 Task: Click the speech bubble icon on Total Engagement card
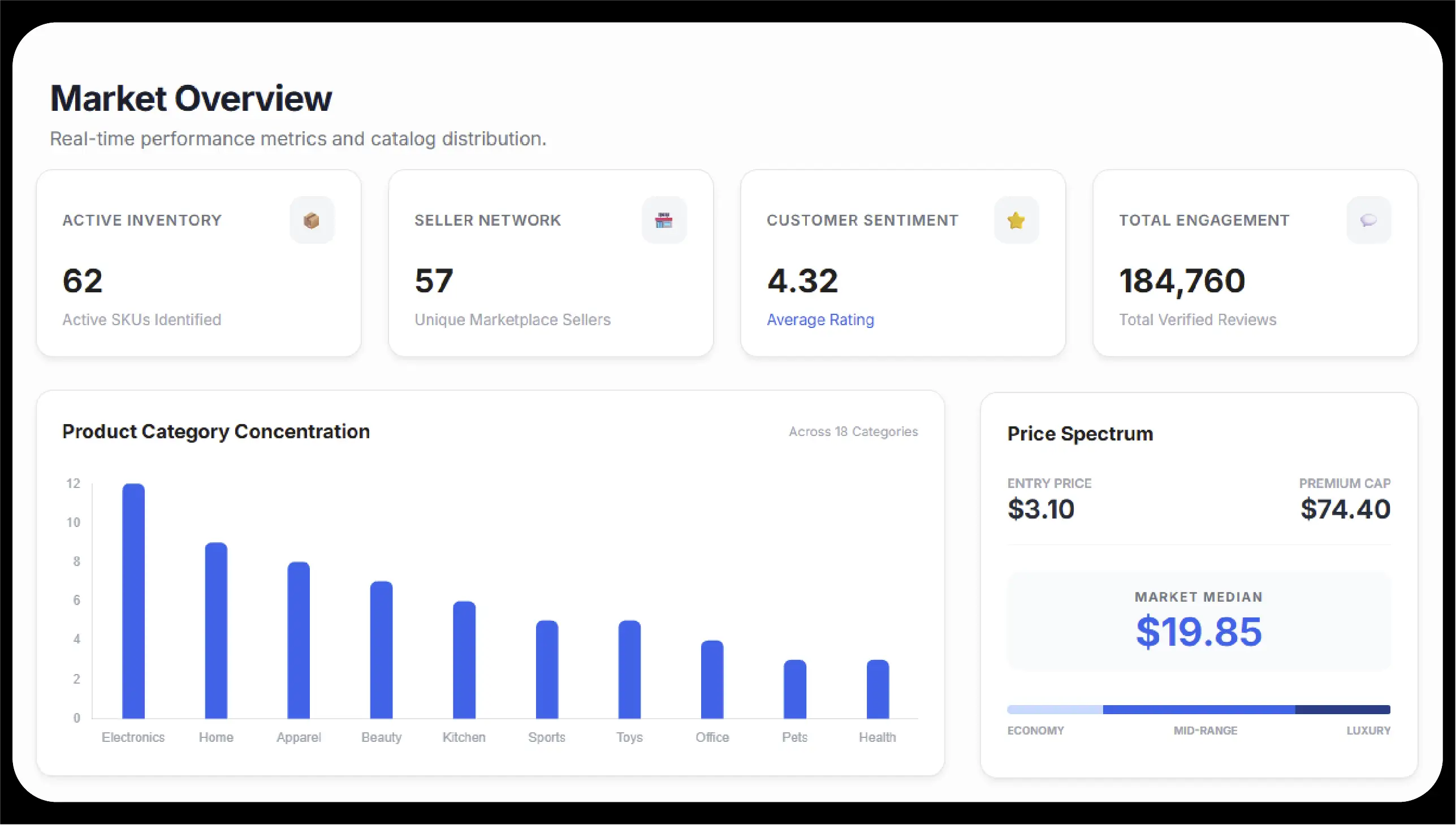1368,221
